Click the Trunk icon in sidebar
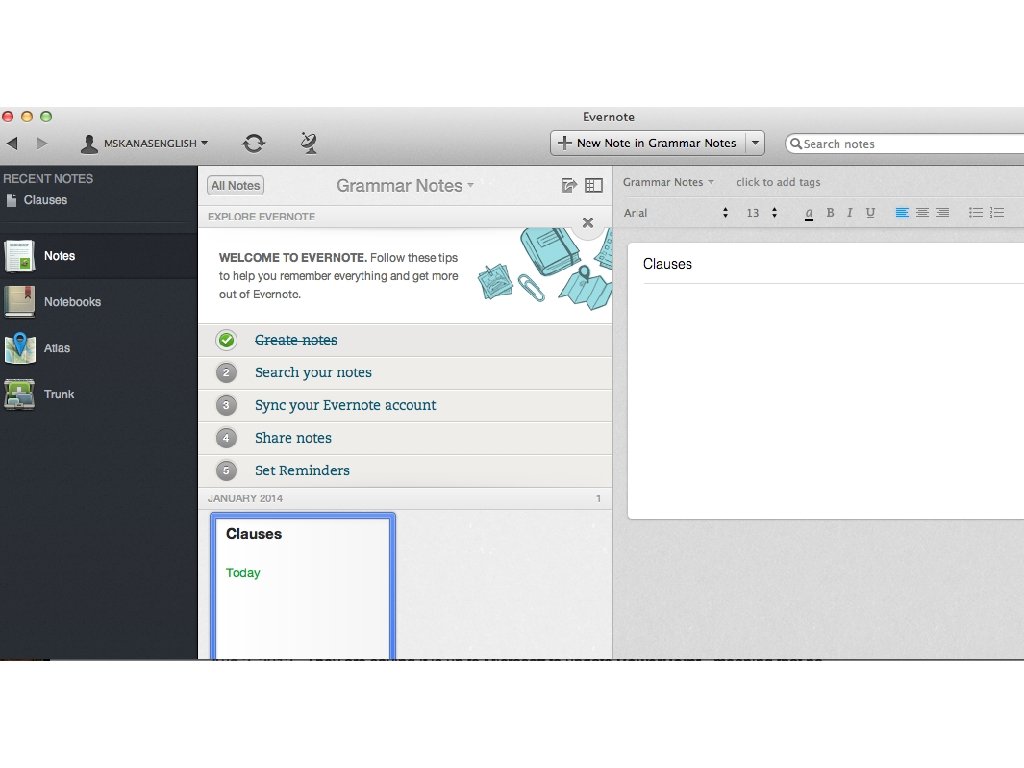This screenshot has width=1024, height=768. (x=20, y=394)
